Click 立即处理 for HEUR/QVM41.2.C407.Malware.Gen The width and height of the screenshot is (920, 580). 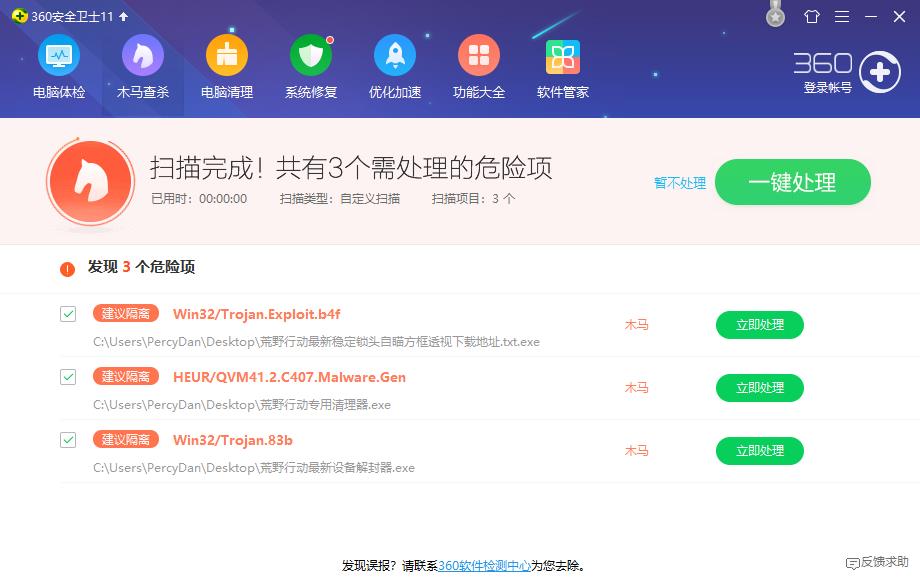pyautogui.click(x=760, y=388)
